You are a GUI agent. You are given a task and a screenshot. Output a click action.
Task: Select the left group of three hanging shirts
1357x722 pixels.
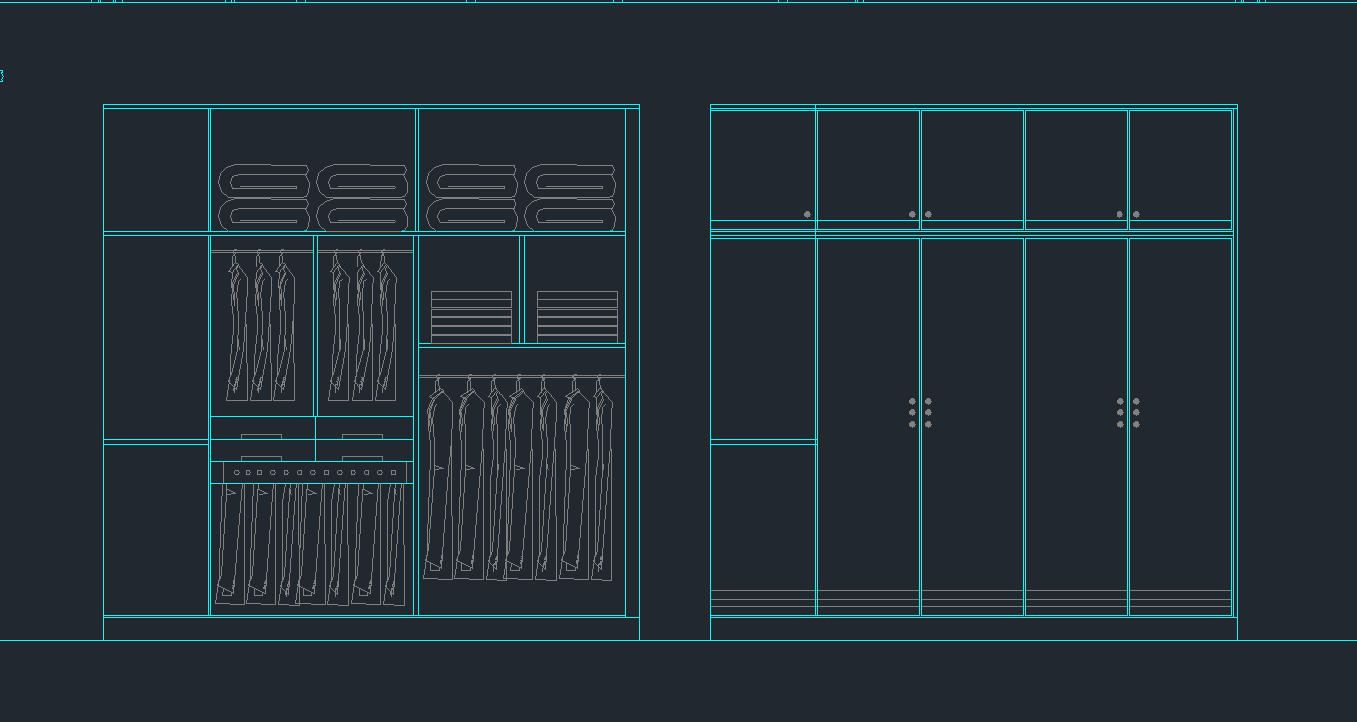point(261,325)
